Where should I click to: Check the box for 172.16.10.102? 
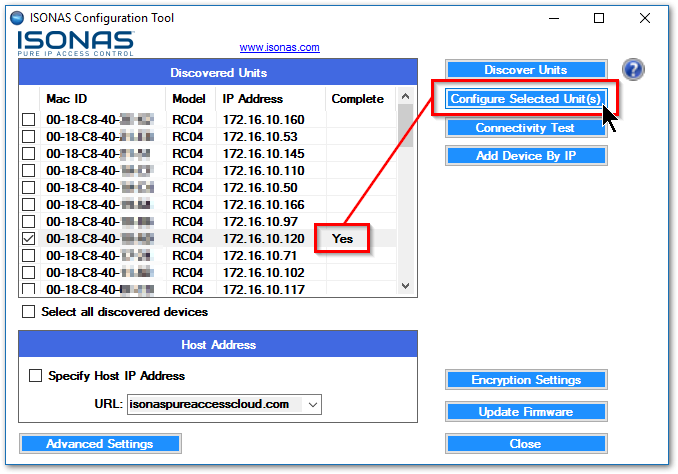coord(29,272)
